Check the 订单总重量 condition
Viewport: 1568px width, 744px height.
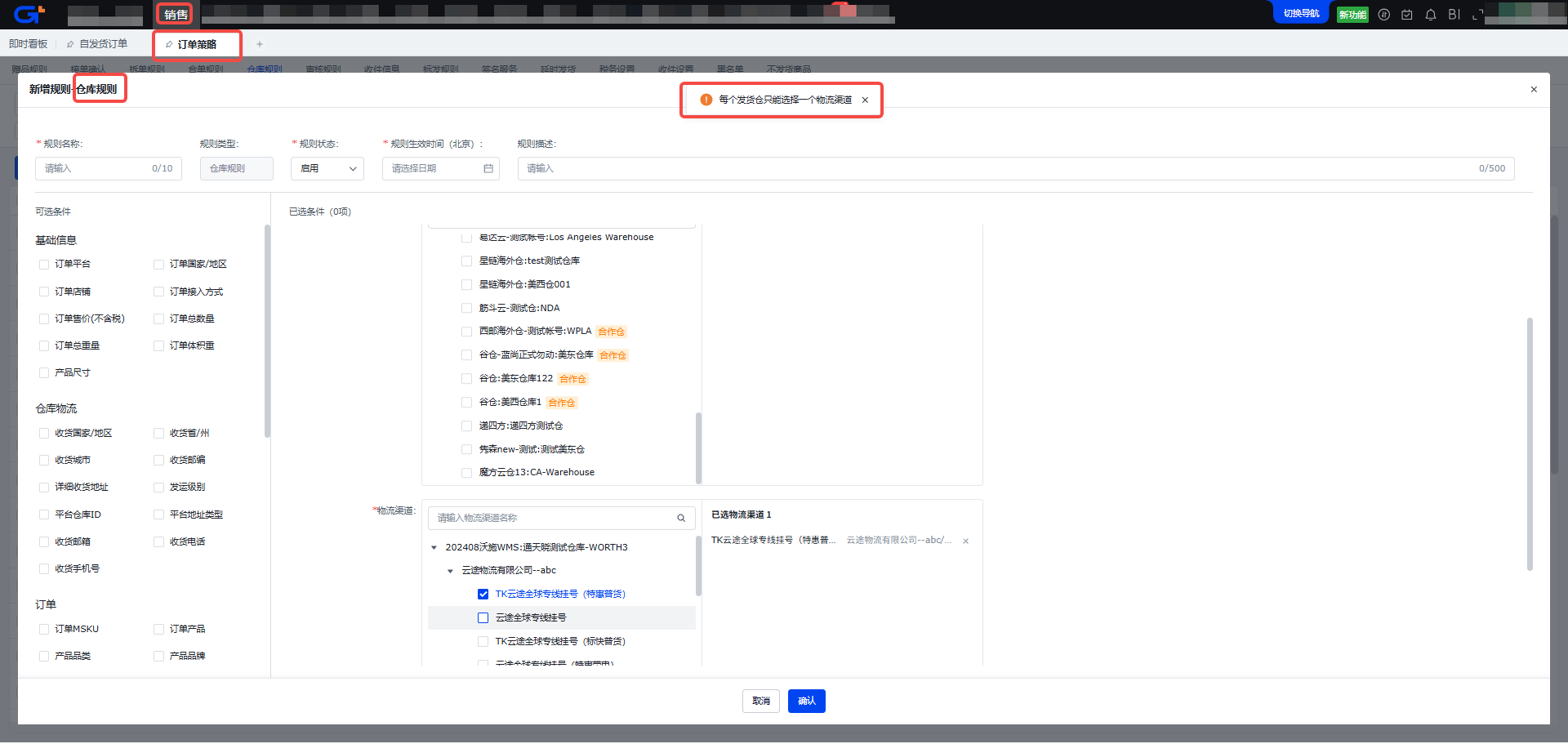(x=44, y=346)
